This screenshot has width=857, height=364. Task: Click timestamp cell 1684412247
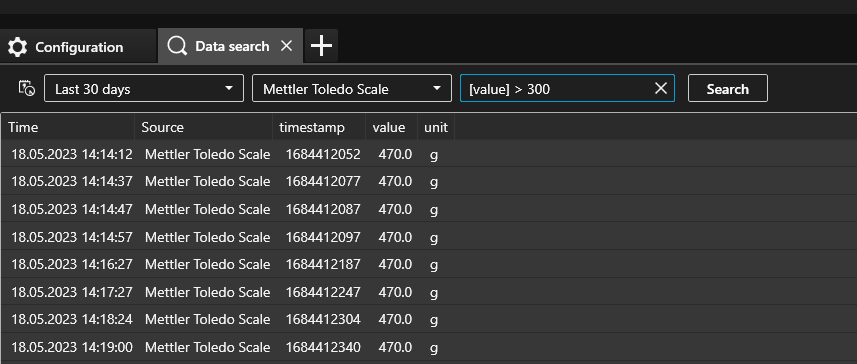(x=323, y=292)
